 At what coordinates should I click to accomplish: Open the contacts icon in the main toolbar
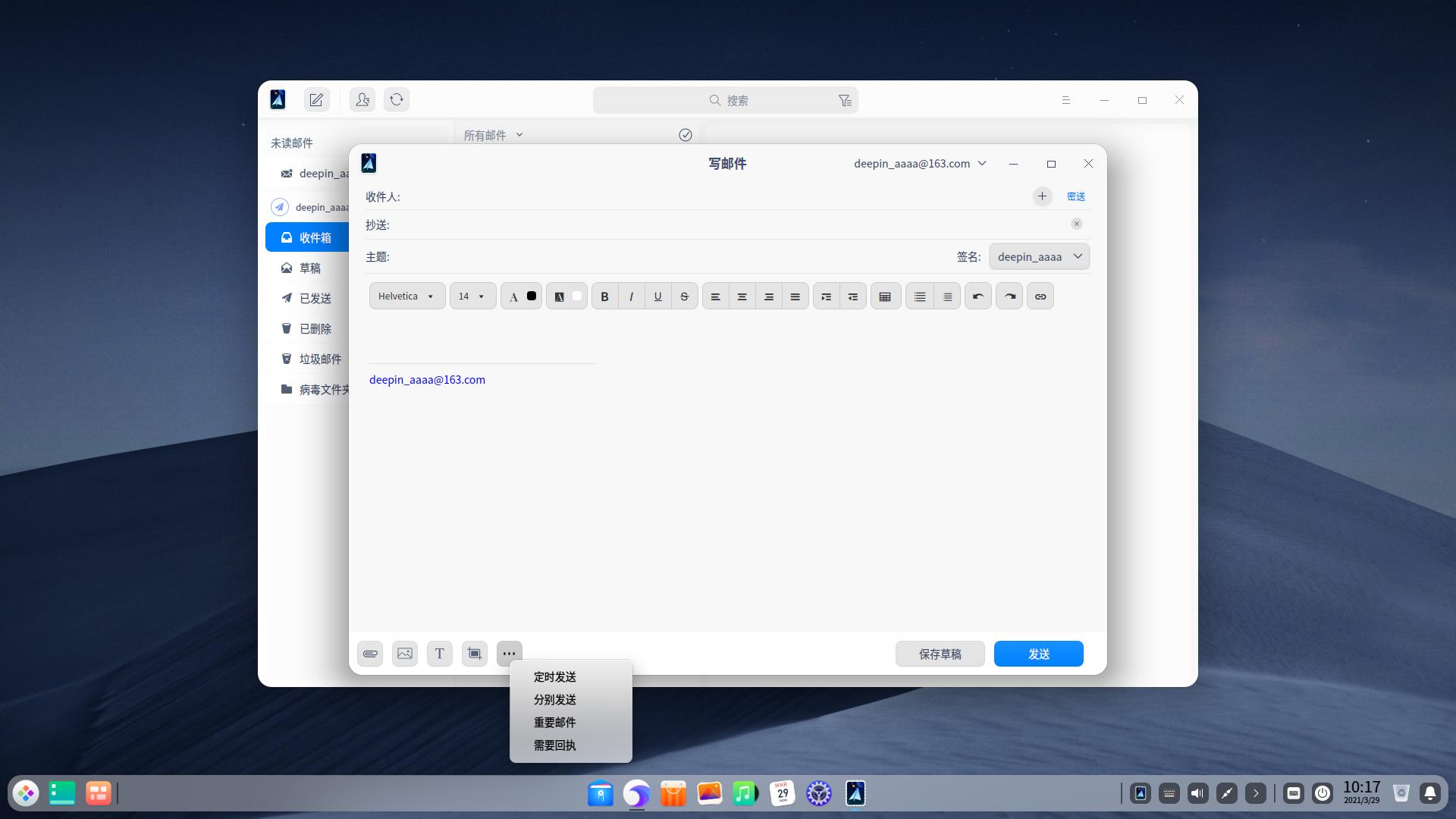(362, 99)
